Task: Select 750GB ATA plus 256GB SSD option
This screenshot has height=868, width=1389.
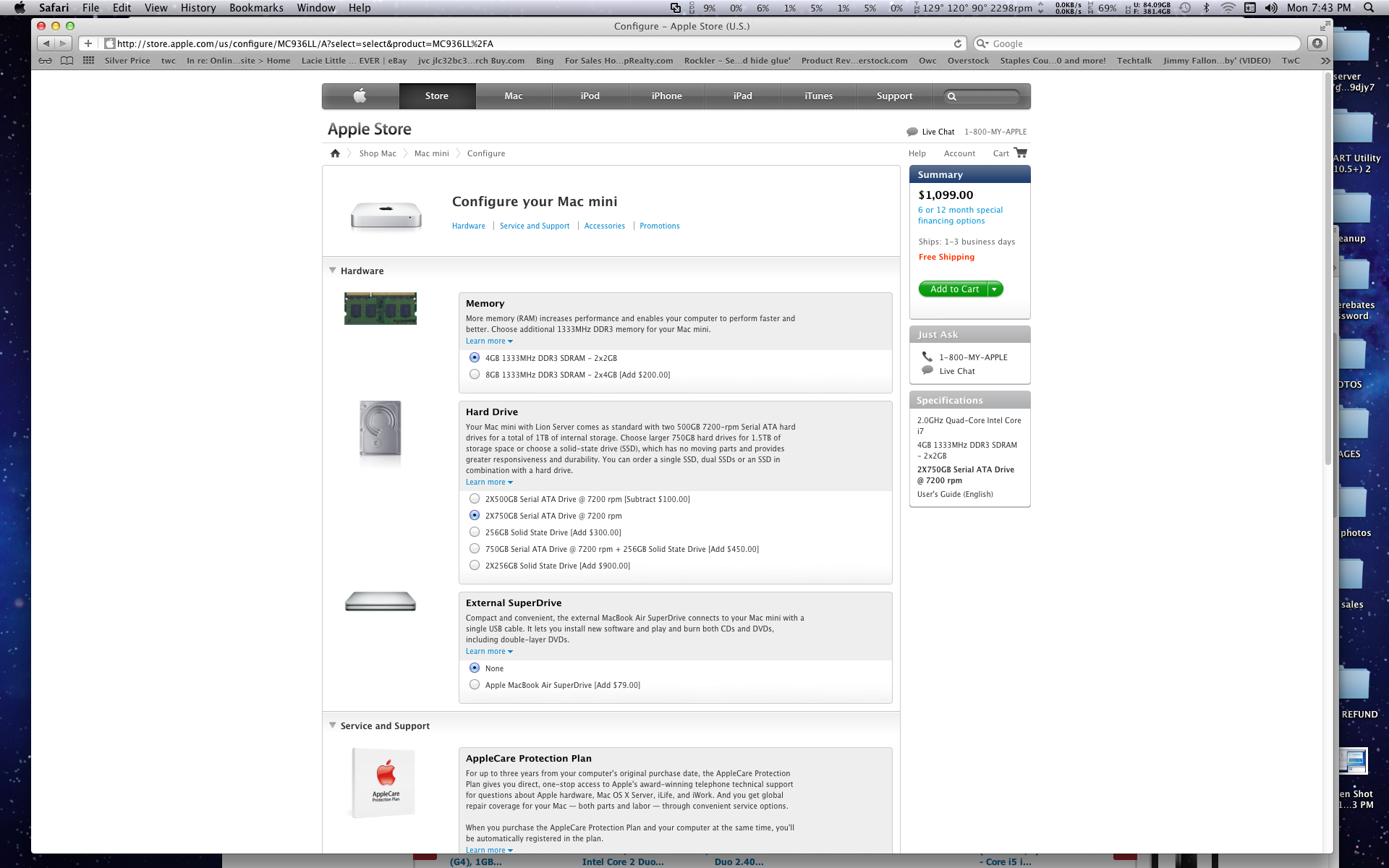Action: [x=475, y=548]
